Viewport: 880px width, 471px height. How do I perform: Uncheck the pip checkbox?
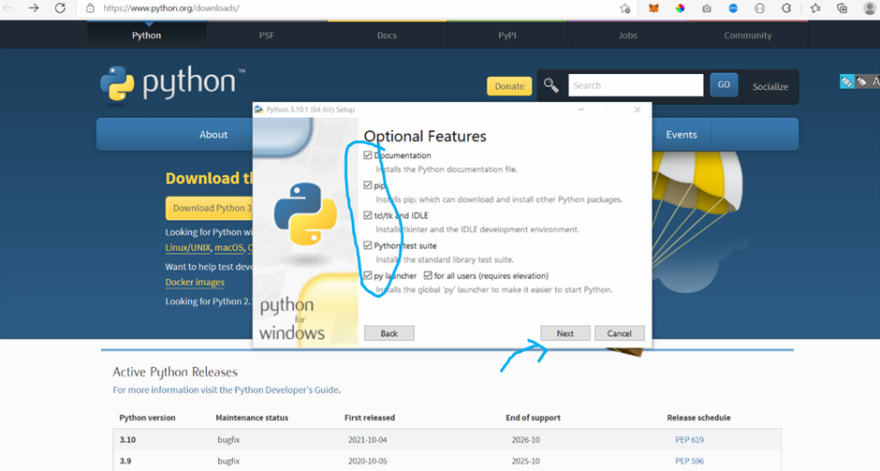(368, 185)
